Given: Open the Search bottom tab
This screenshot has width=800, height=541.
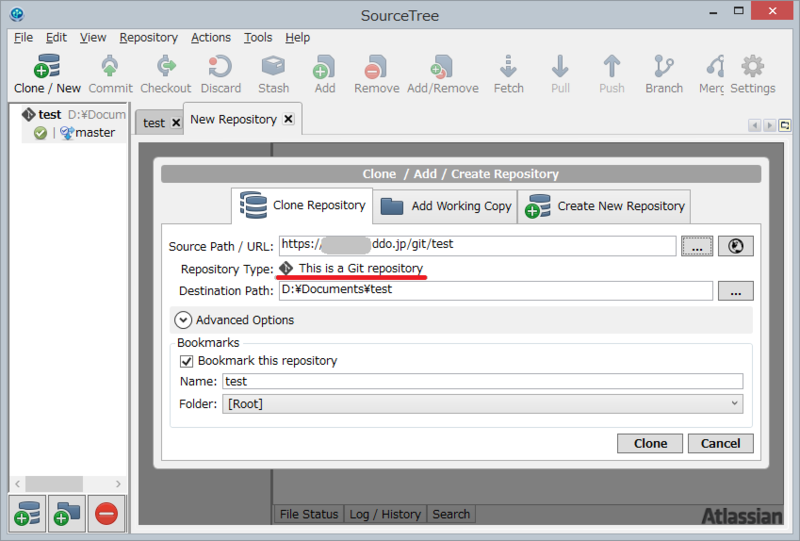Looking at the screenshot, I should (451, 514).
